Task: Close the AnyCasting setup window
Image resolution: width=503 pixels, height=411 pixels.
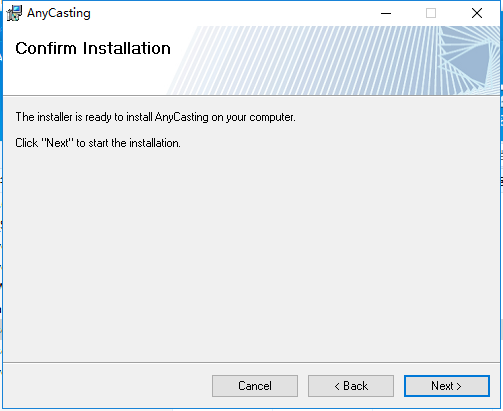Action: click(477, 13)
